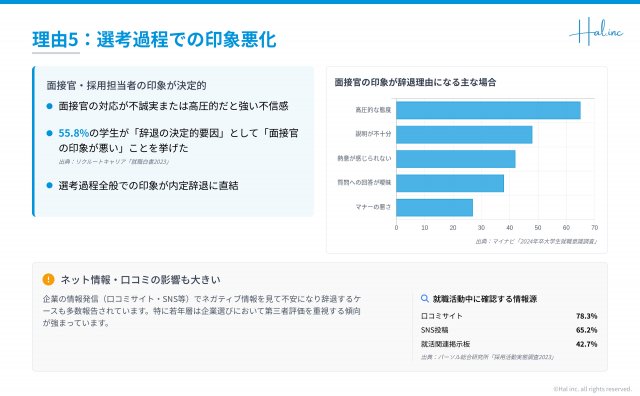Click the 'SNS投稿' row label

point(435,330)
